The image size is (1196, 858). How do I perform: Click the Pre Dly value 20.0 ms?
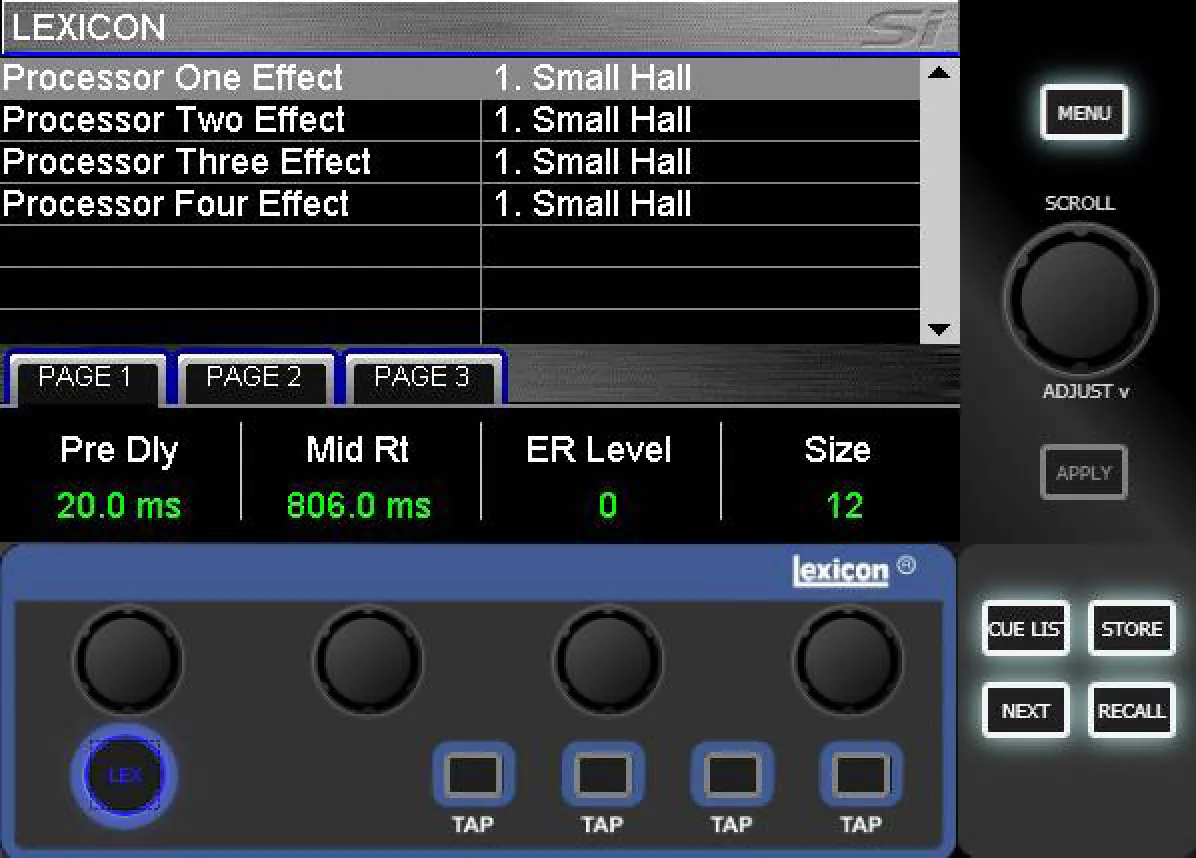point(119,506)
